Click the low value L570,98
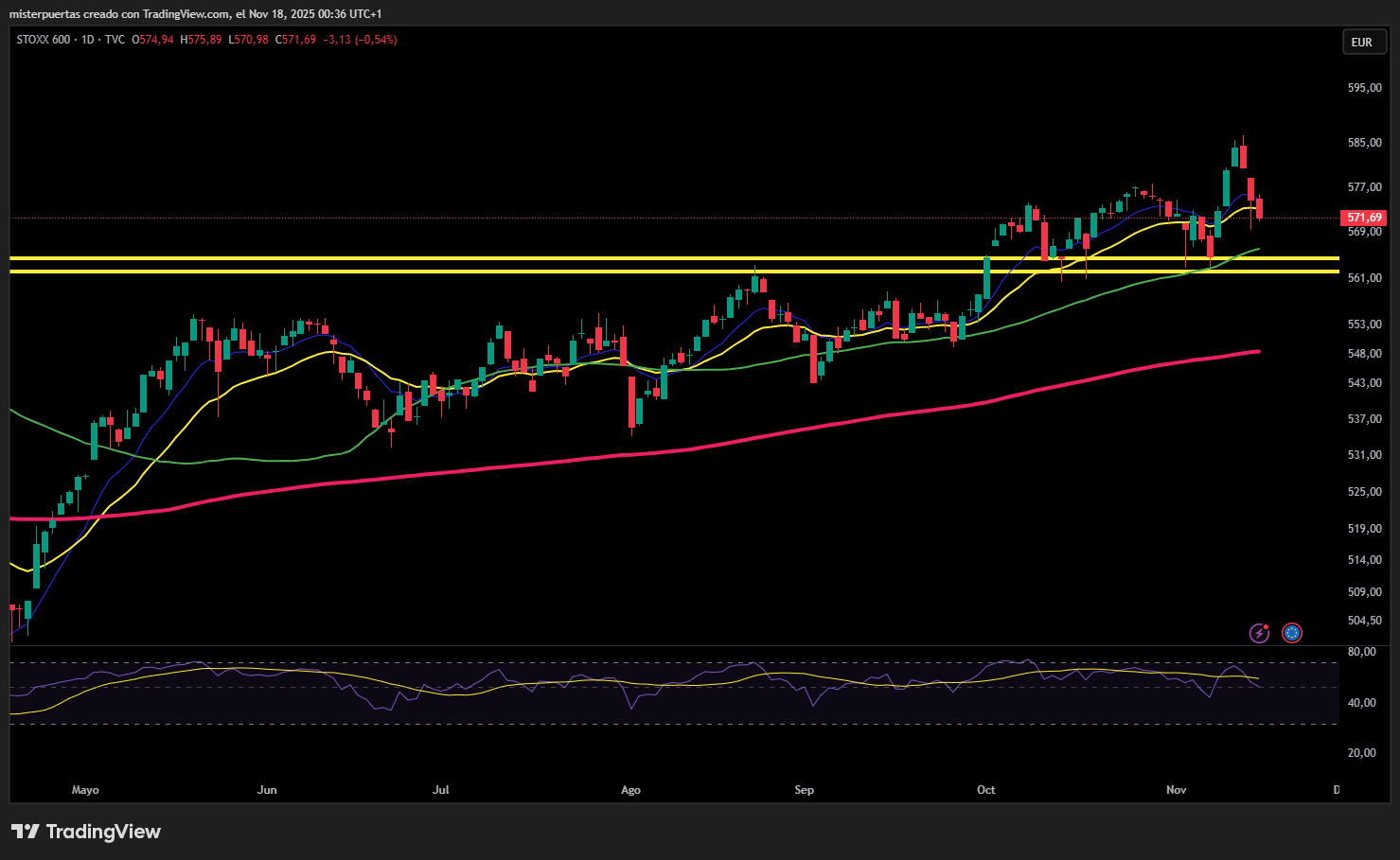Image resolution: width=1400 pixels, height=860 pixels. point(248,40)
